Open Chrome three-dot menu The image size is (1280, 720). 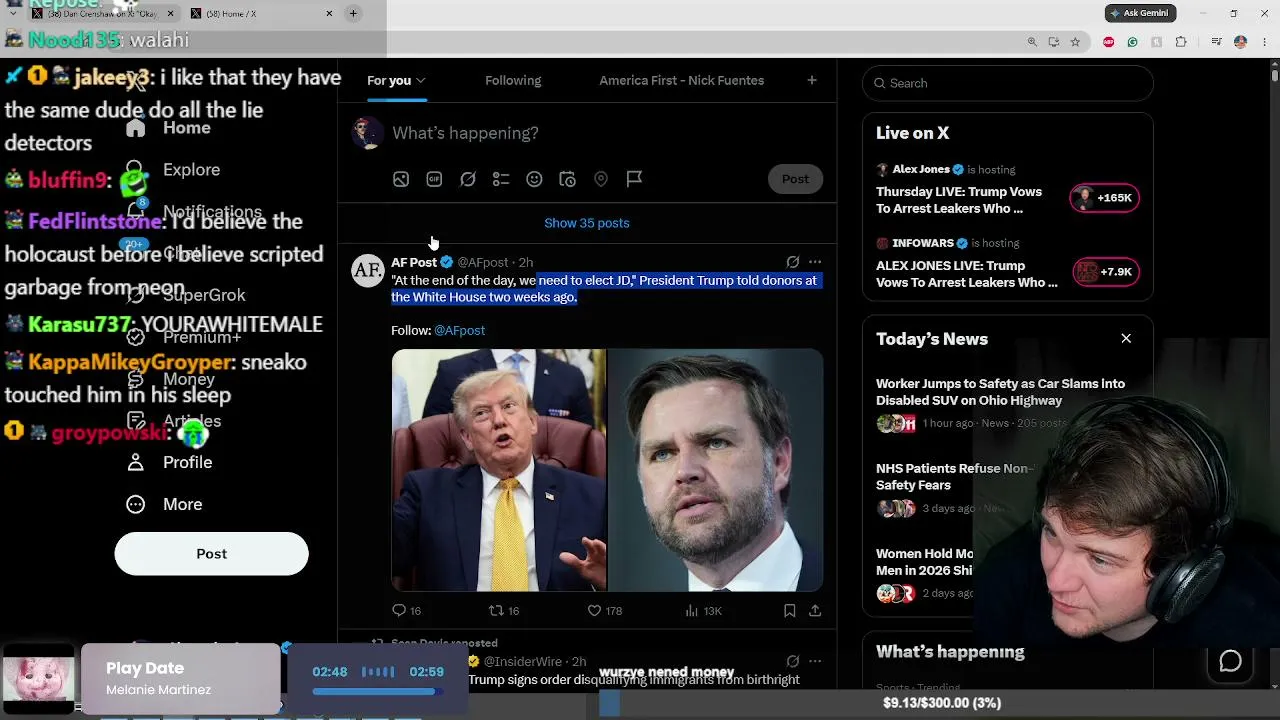click(x=1264, y=42)
